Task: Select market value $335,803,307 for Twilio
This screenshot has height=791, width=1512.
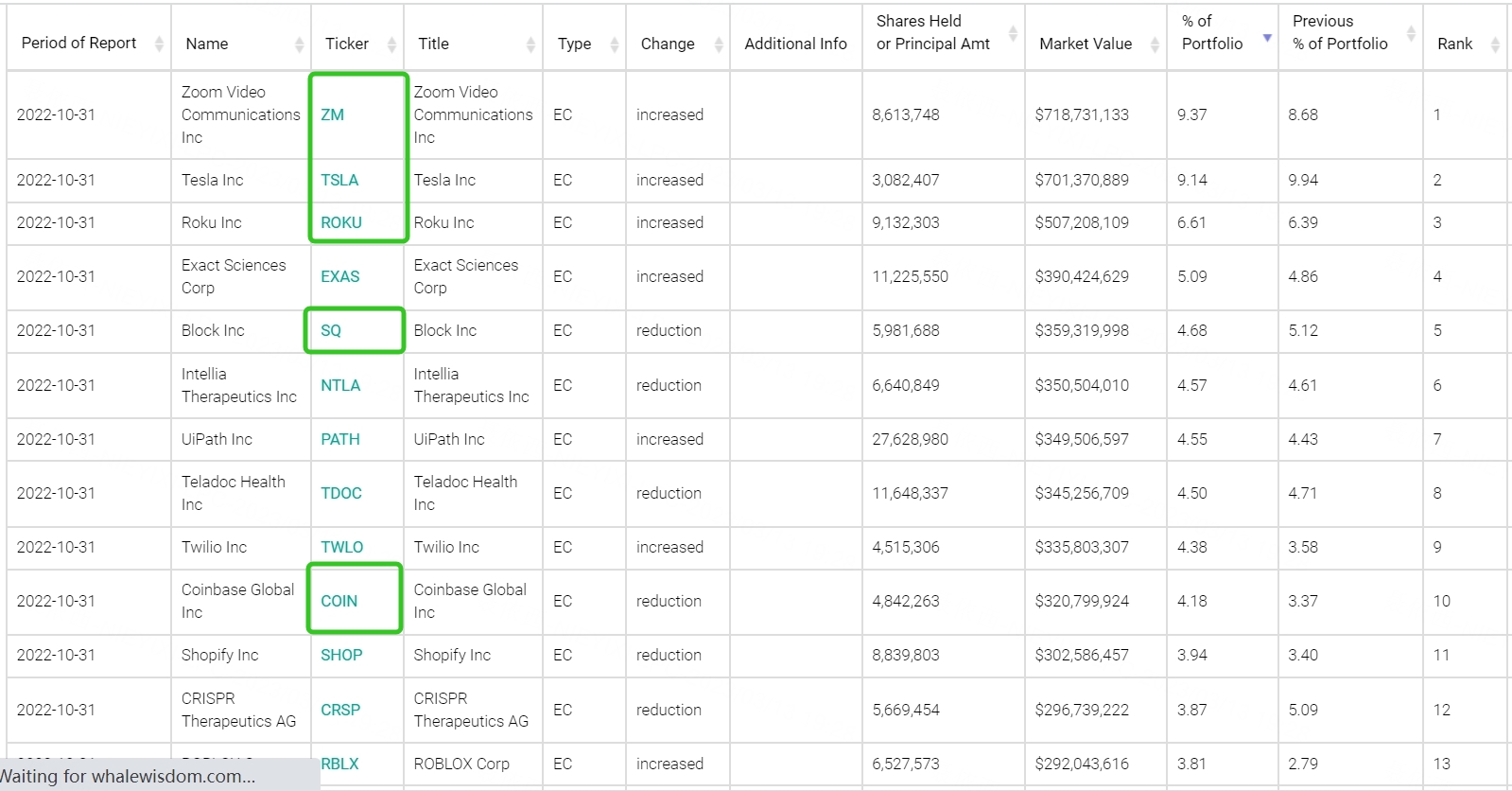Action: click(x=1083, y=547)
